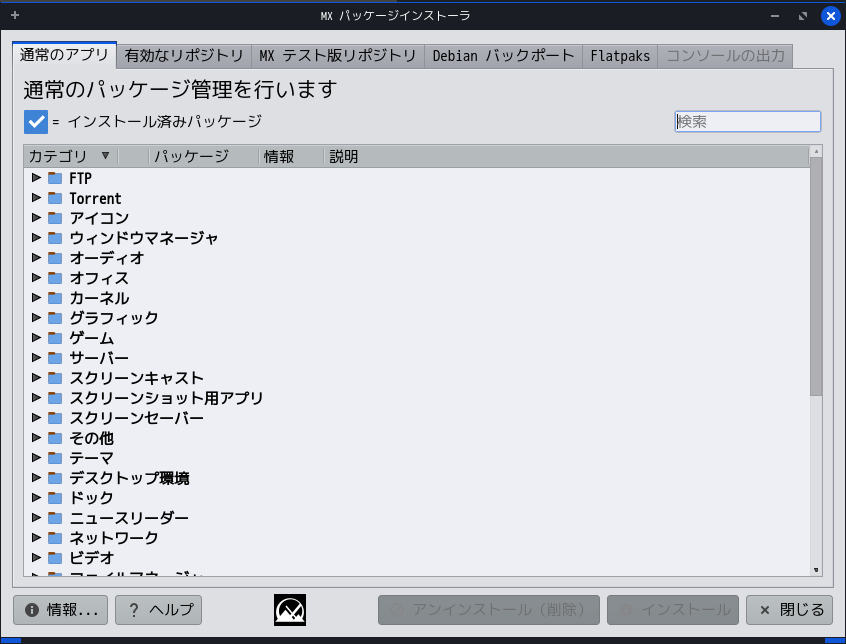
Task: Maximize the package installer window
Action: tap(803, 16)
